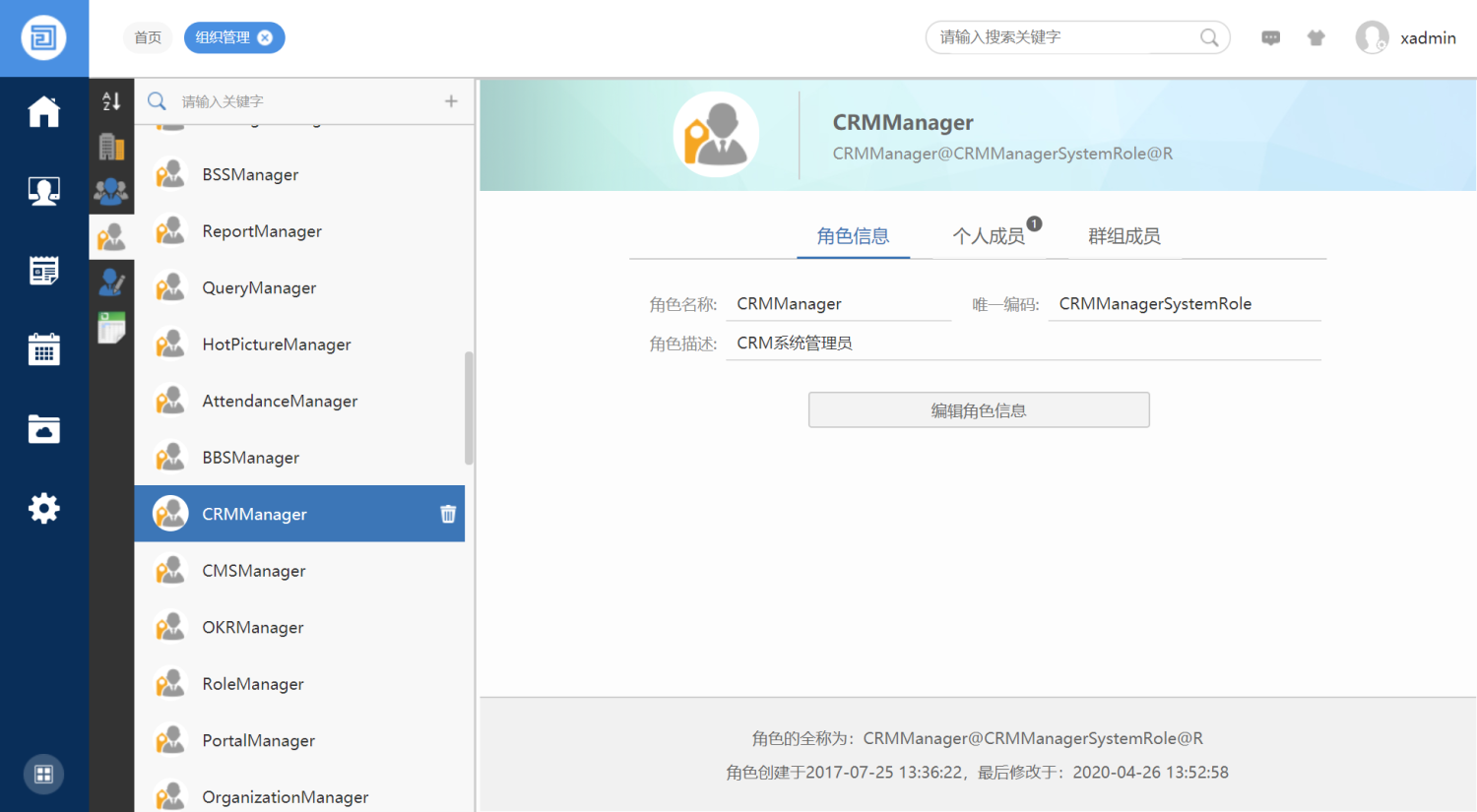Click the role list search field

point(305,101)
